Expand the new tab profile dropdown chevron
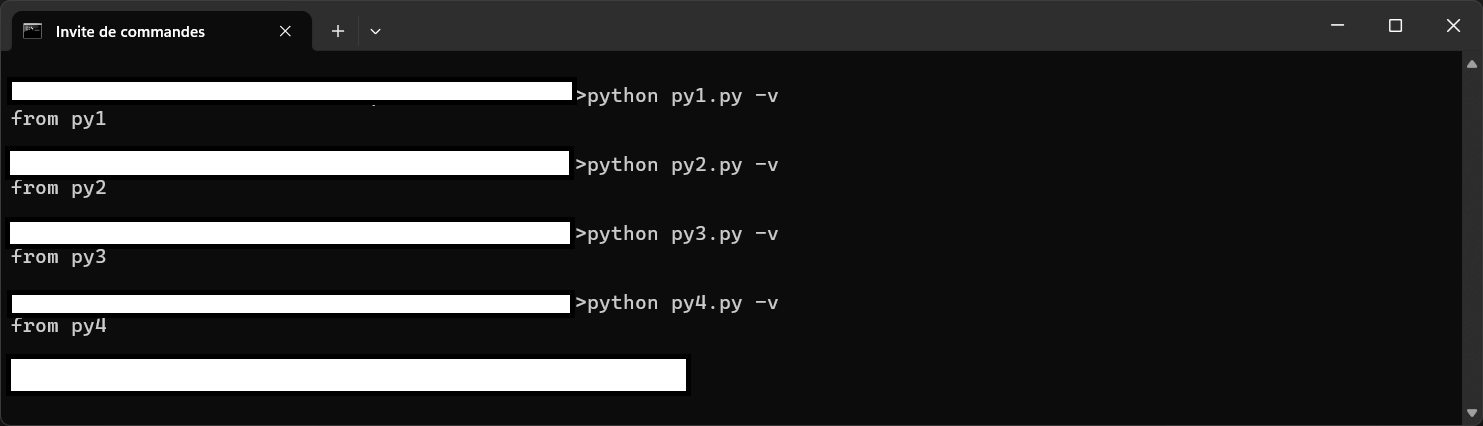This screenshot has width=1483, height=426. [x=375, y=31]
